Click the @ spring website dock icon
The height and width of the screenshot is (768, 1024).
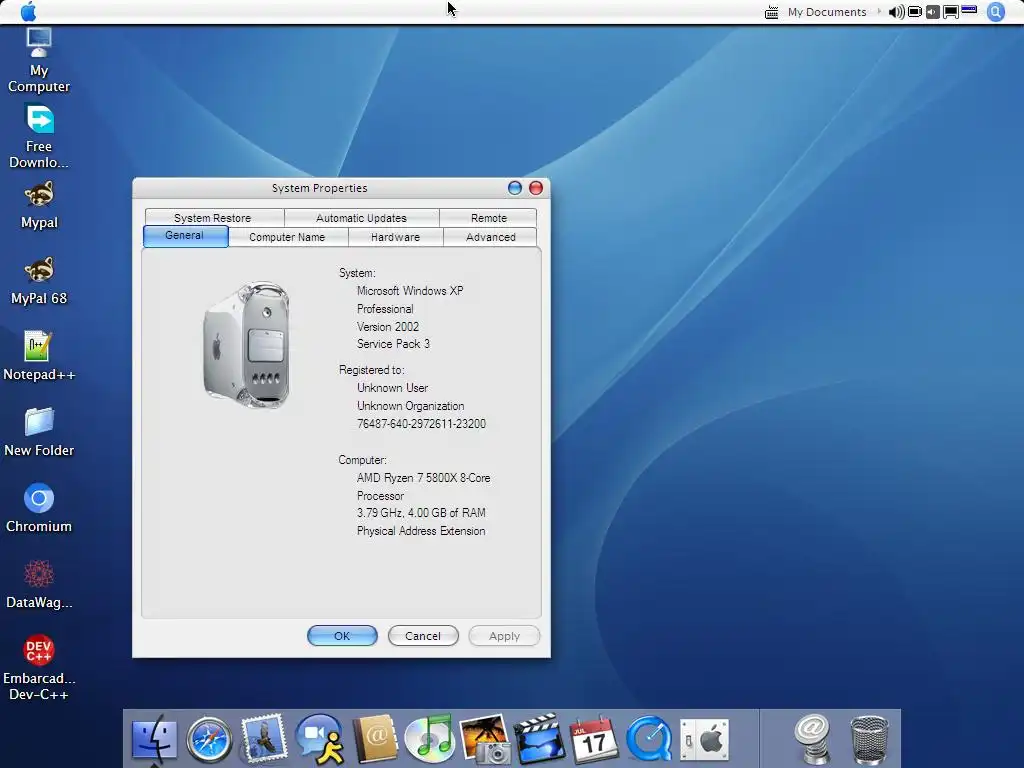pyautogui.click(x=812, y=739)
